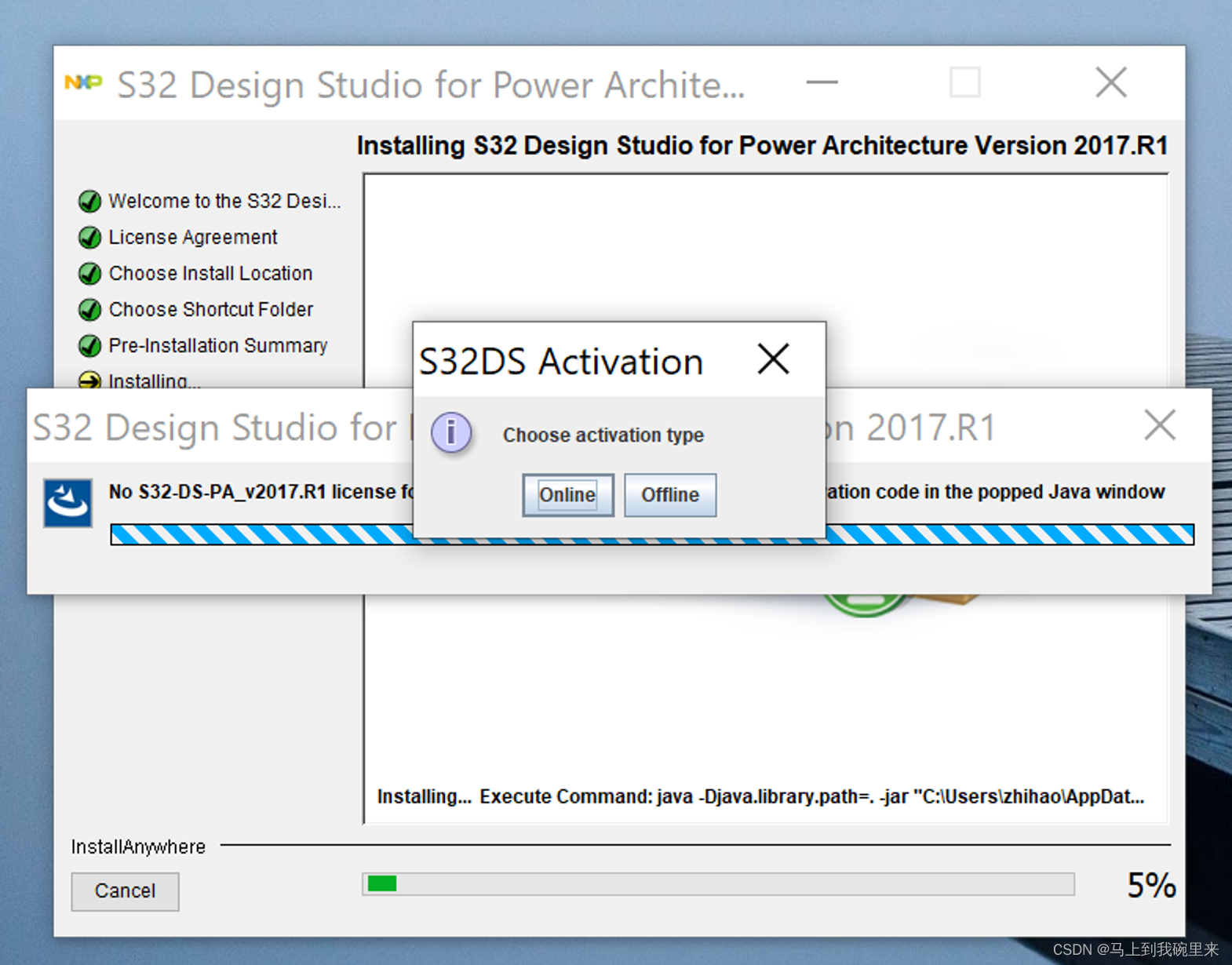This screenshot has height=965, width=1232.
Task: Click the 'InstallAnywhere' label
Action: click(138, 847)
